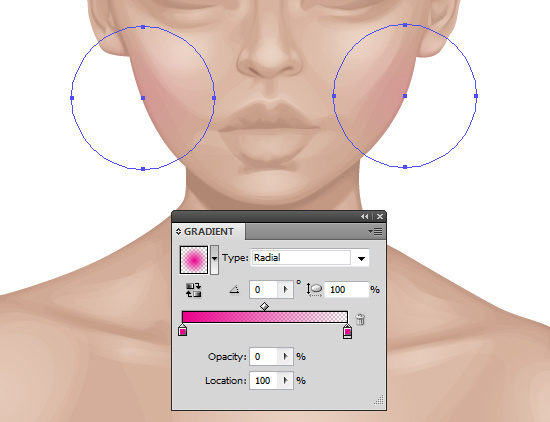This screenshot has width=550, height=422.
Task: Select the left magenta gradient stop
Action: point(182,330)
